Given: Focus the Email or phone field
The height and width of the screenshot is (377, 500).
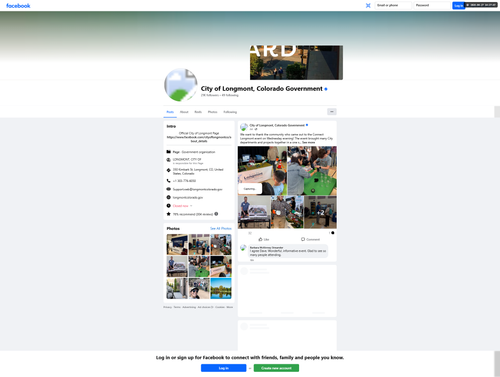Looking at the screenshot, I should coord(393,5).
